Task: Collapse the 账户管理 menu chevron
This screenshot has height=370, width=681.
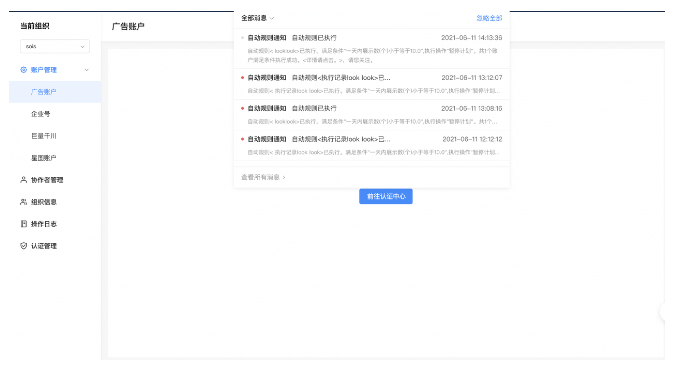Action: click(86, 70)
